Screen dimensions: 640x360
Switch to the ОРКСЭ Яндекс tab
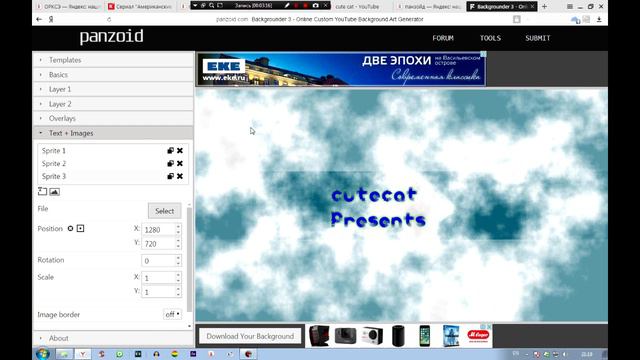tap(68, 7)
